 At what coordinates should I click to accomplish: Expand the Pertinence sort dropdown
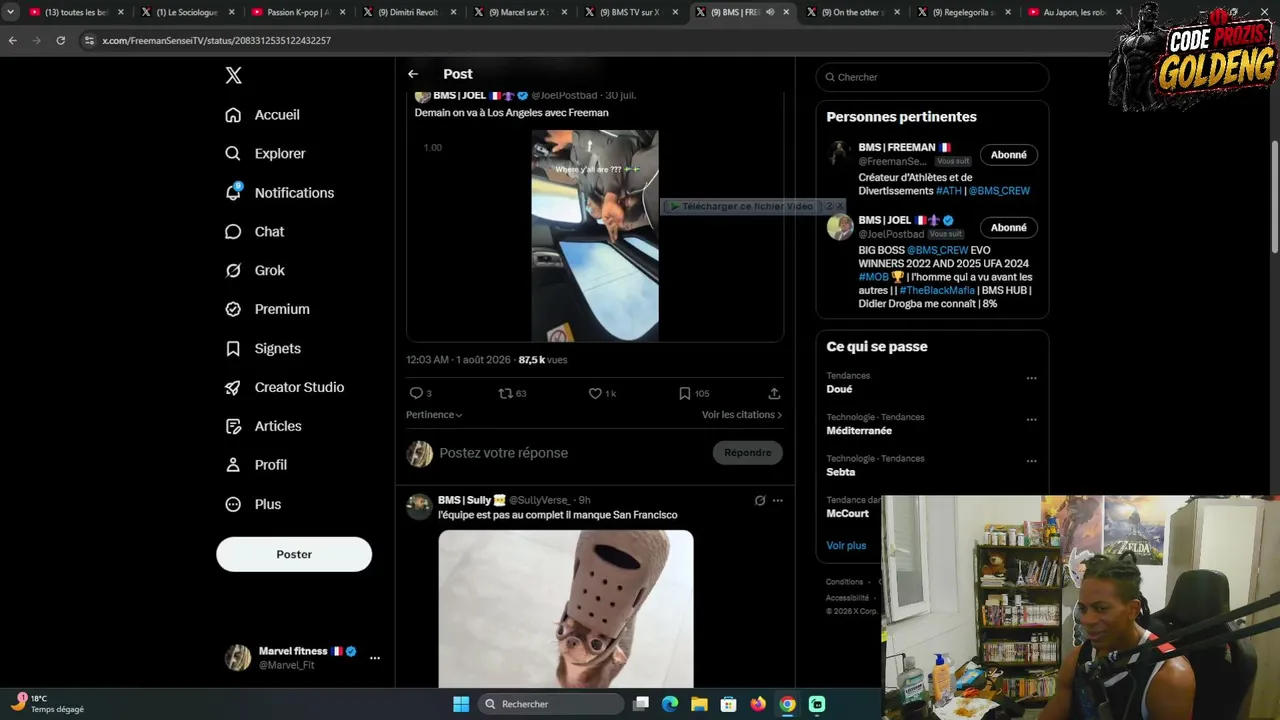click(434, 415)
